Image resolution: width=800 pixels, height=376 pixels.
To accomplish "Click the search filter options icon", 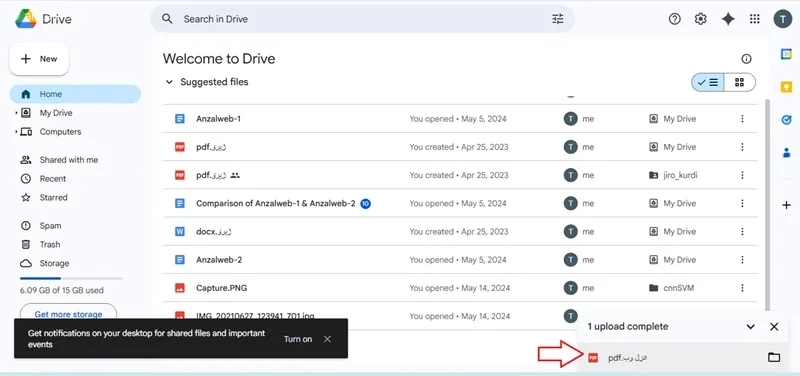I will click(558, 19).
